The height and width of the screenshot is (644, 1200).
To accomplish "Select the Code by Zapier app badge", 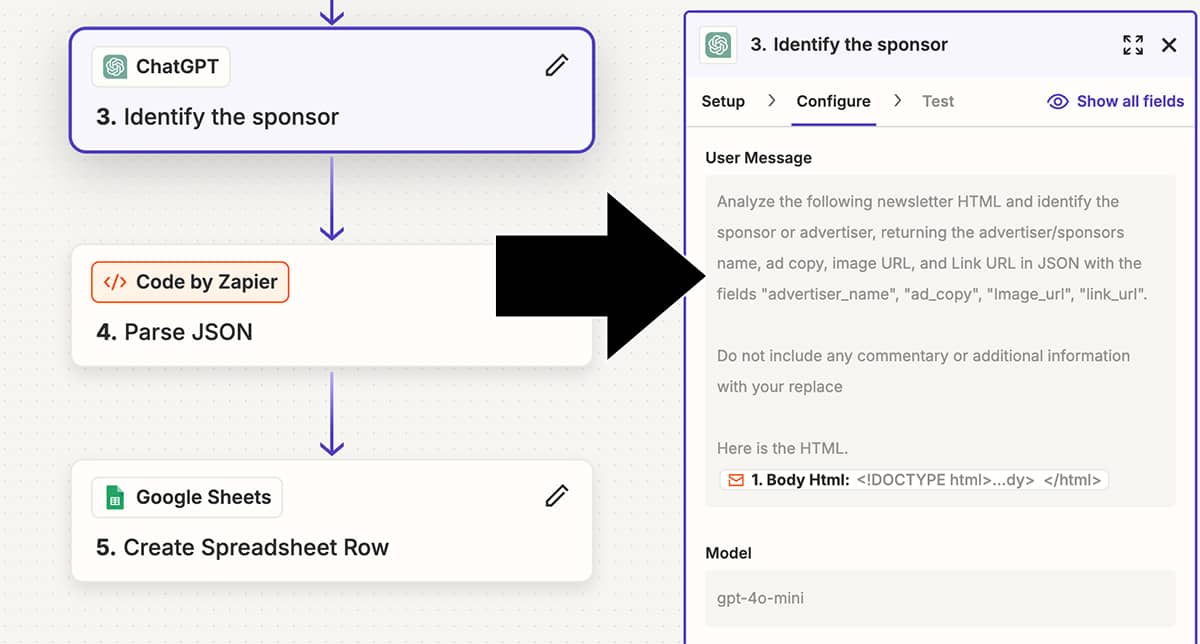I will click(x=190, y=282).
